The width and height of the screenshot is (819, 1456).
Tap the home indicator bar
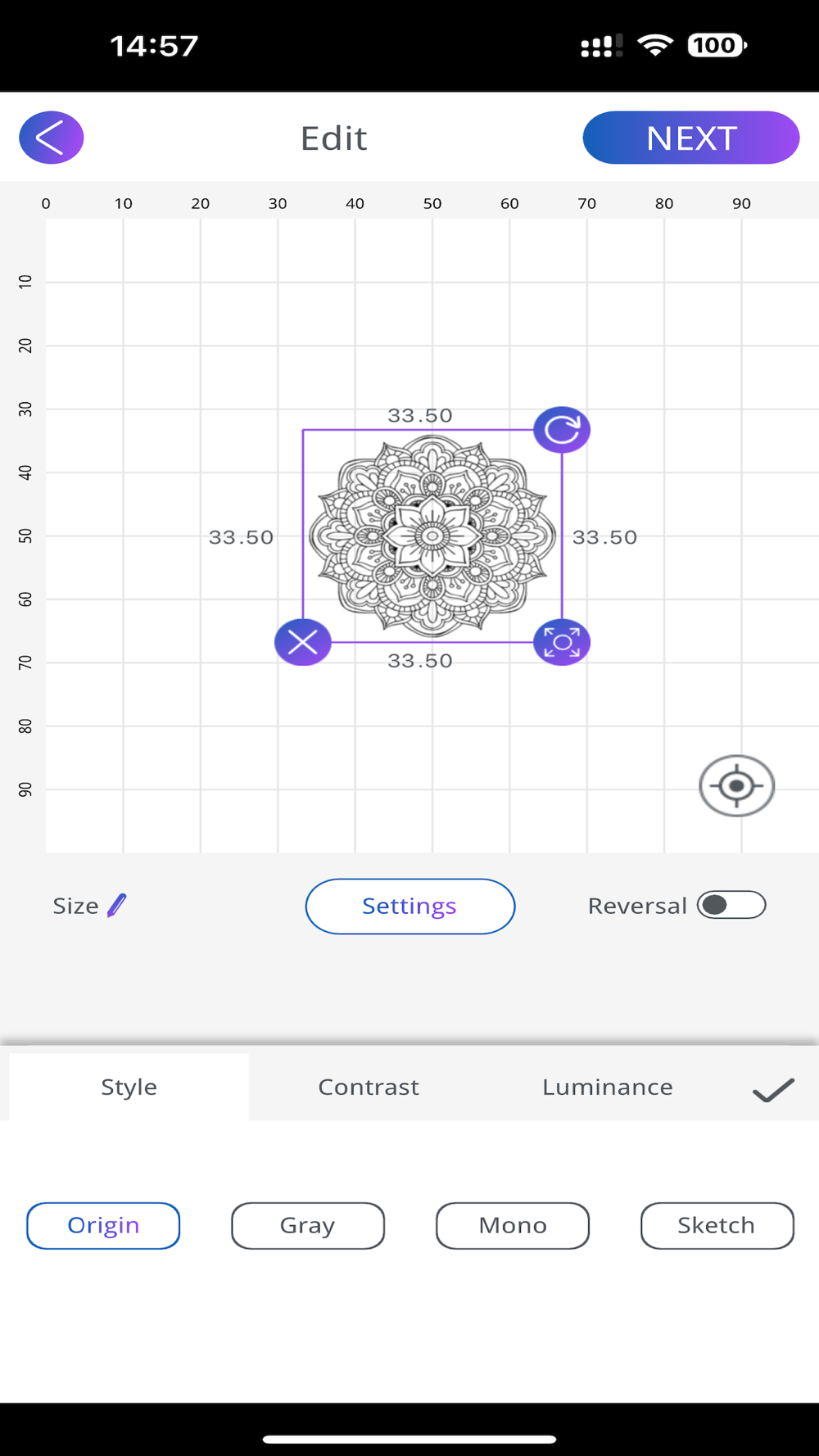[409, 1439]
